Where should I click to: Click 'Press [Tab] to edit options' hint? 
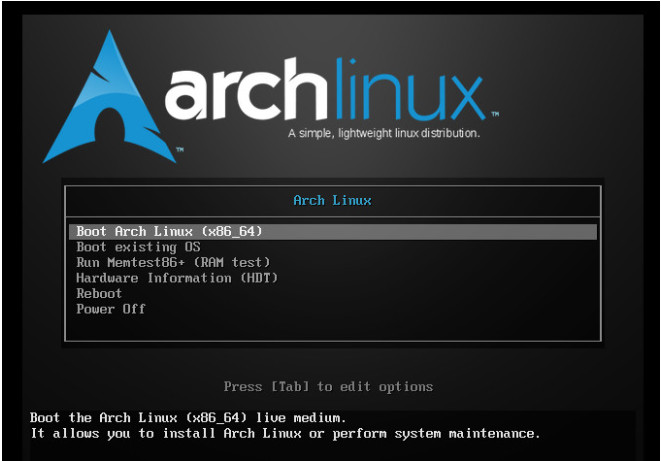[328, 386]
